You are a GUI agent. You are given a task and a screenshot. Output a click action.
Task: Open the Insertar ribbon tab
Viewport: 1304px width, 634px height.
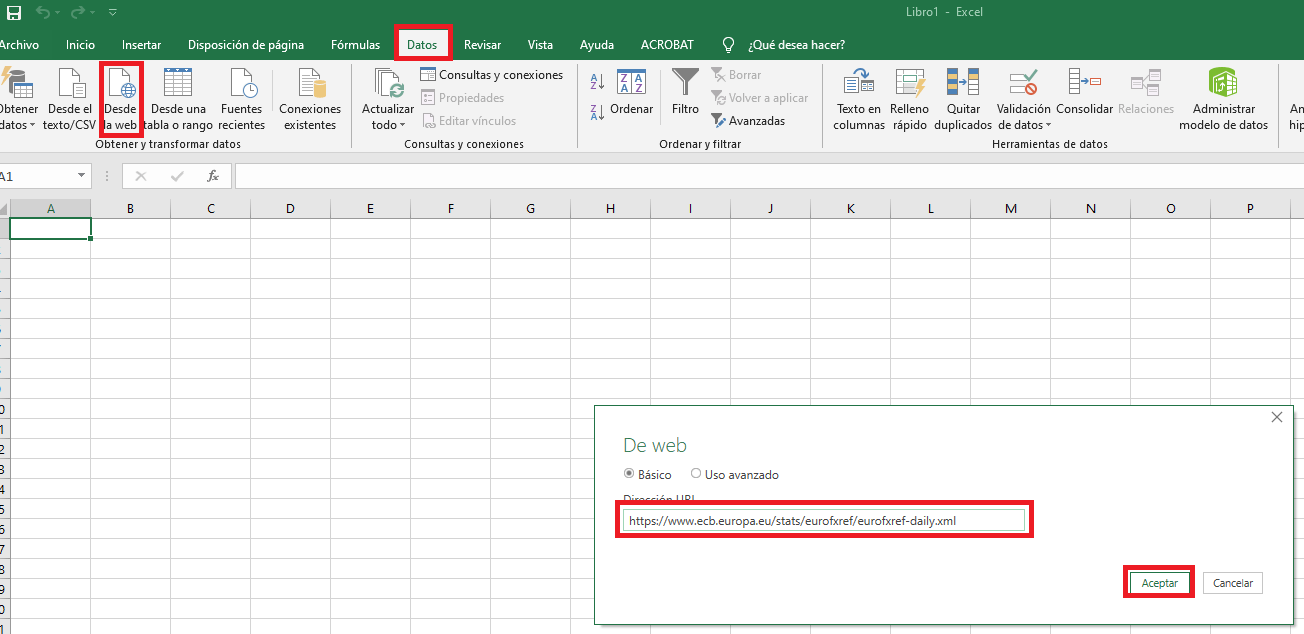141,45
